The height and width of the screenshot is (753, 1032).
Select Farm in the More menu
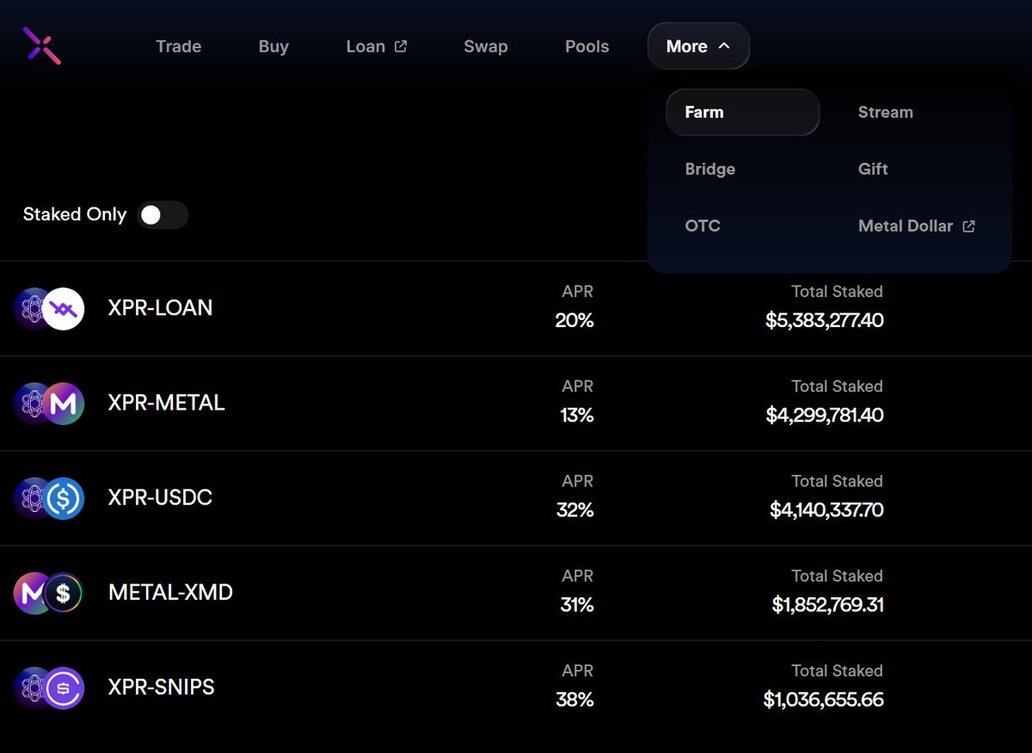(x=742, y=112)
